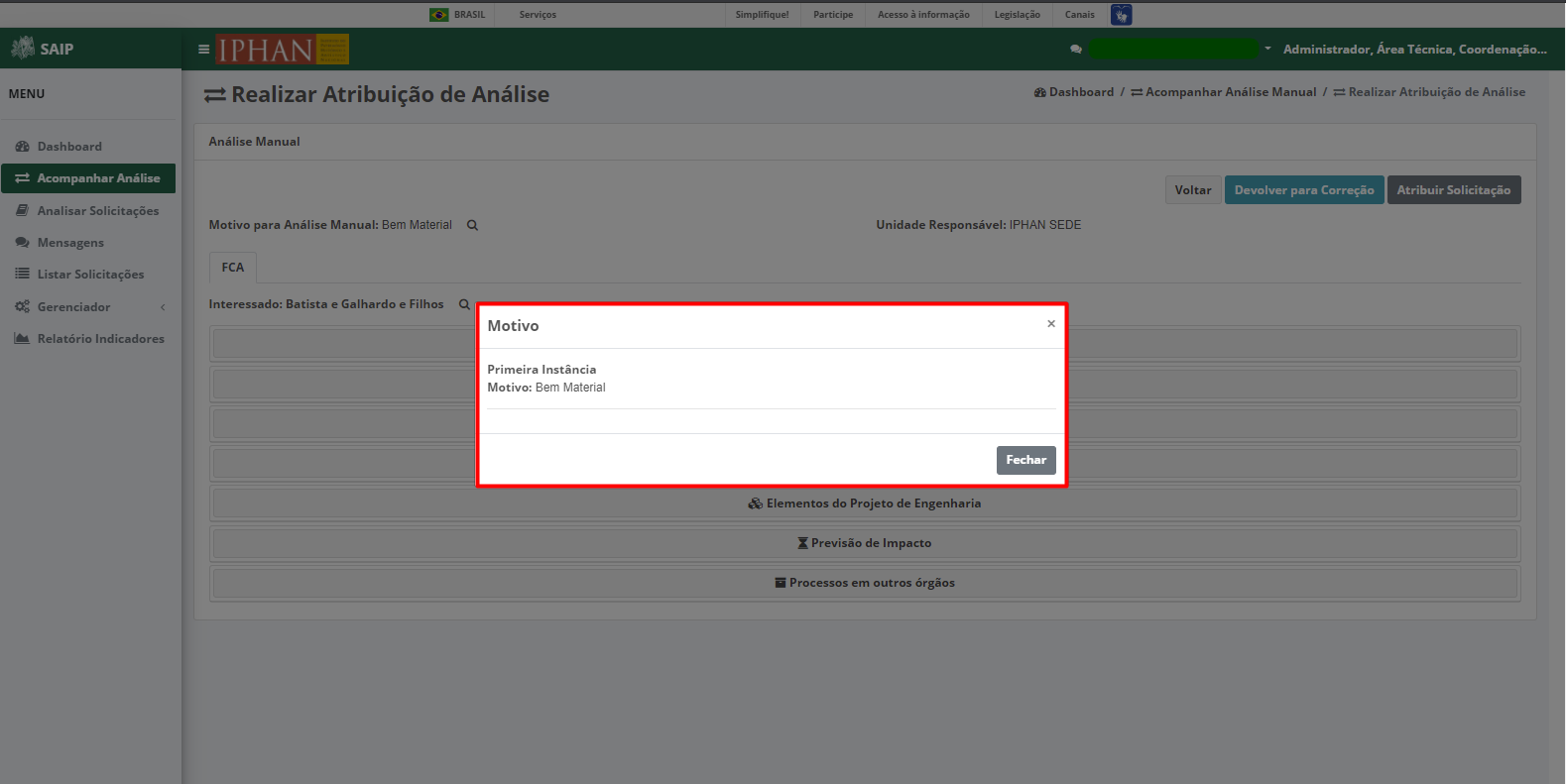Open the user account dropdown arrow
This screenshot has height=784, width=1566.
tap(1267, 49)
